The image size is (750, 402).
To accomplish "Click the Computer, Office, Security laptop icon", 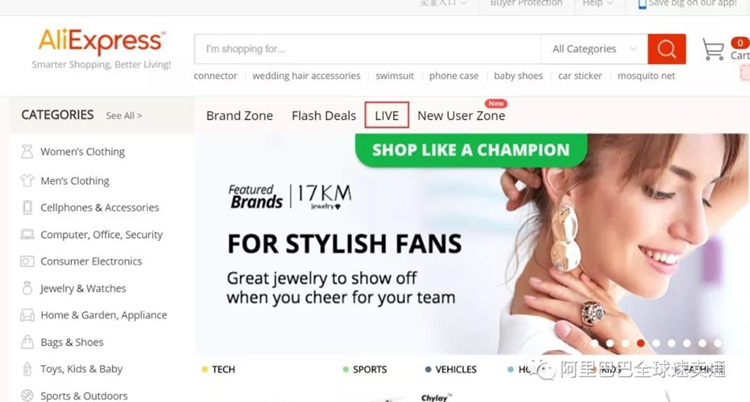I will pos(27,234).
